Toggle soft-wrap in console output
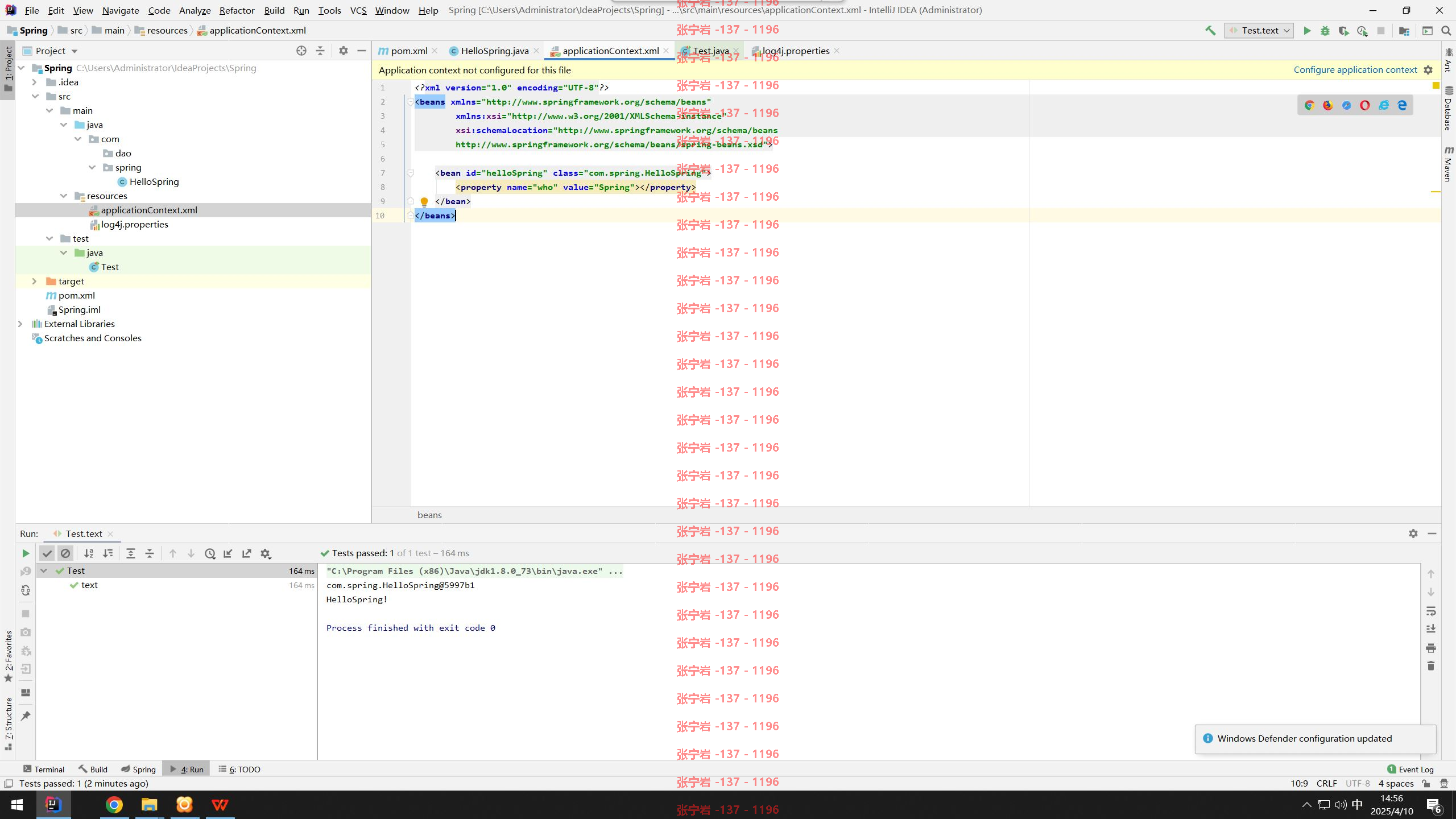 1431,611
